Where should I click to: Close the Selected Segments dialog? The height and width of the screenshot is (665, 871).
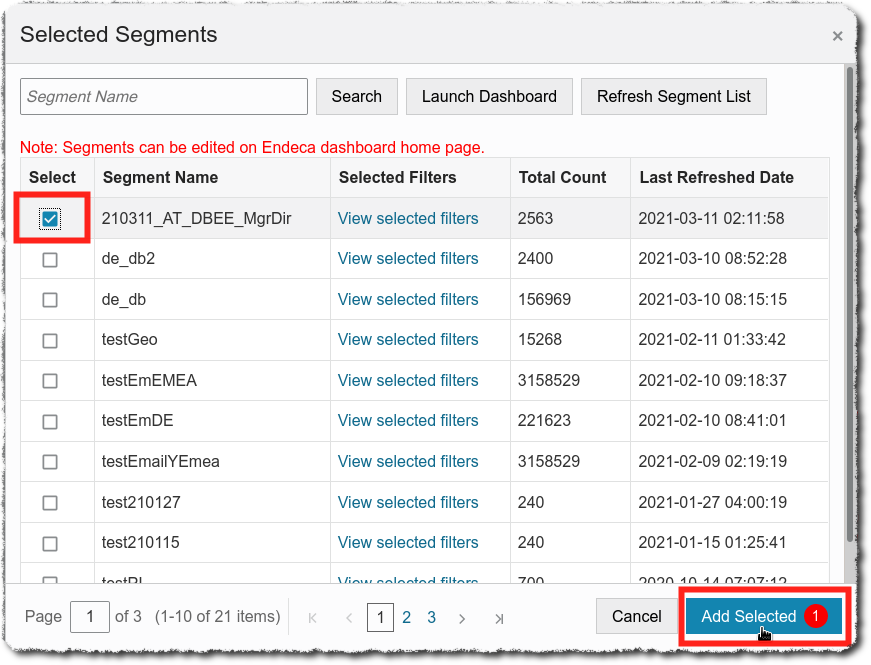pyautogui.click(x=837, y=36)
